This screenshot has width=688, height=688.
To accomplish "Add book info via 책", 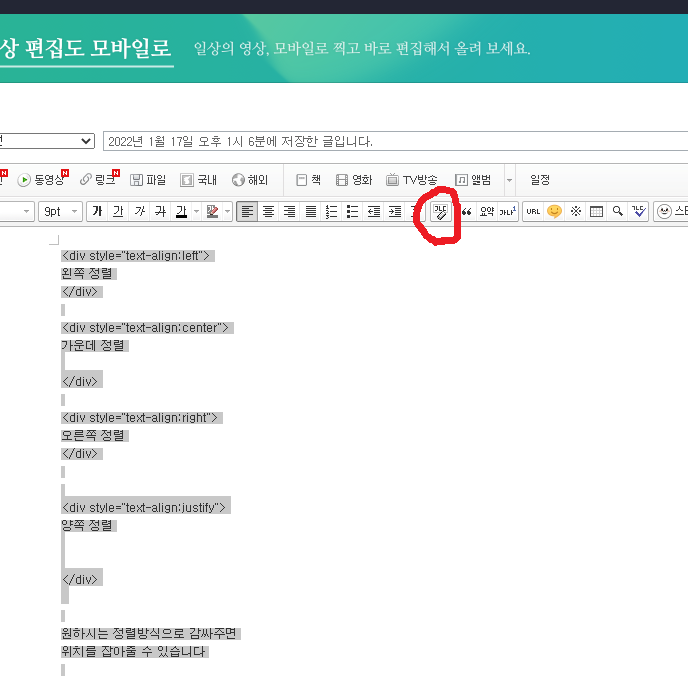I will pos(308,180).
